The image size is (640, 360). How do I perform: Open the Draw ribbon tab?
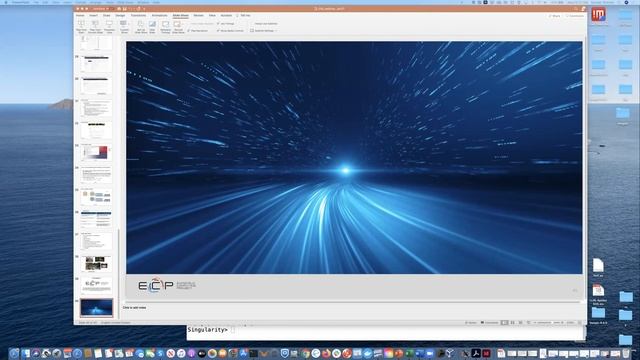[x=107, y=16]
